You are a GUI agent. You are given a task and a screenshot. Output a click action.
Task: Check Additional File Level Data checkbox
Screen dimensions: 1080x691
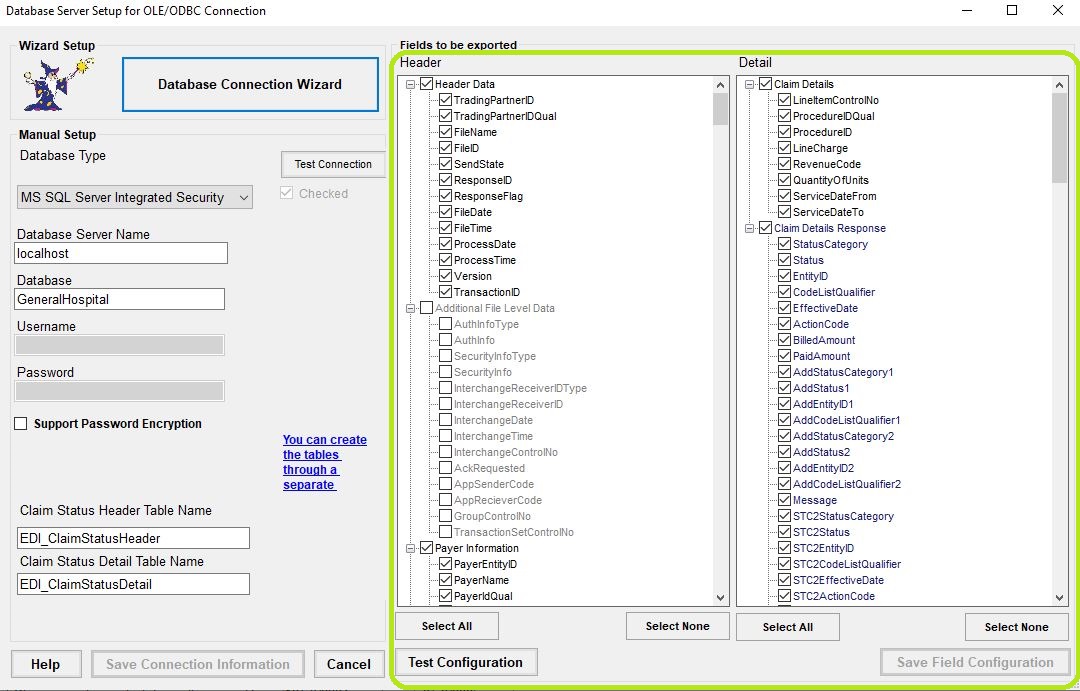[426, 308]
